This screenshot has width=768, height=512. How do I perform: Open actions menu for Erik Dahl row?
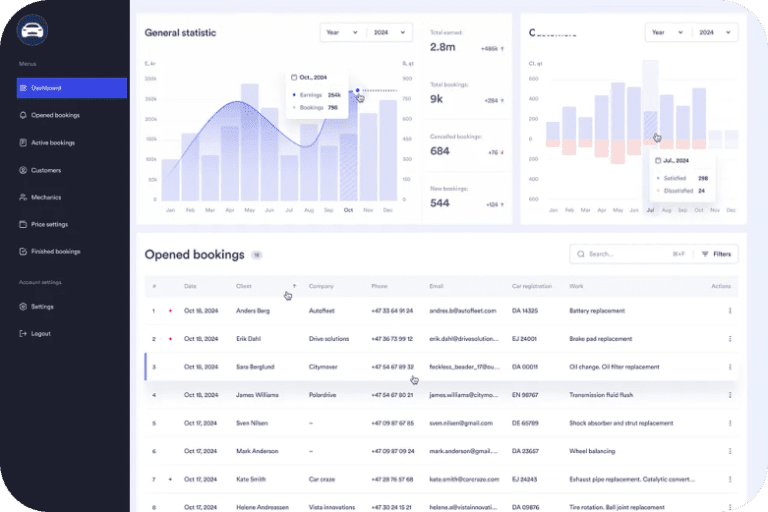click(x=730, y=339)
